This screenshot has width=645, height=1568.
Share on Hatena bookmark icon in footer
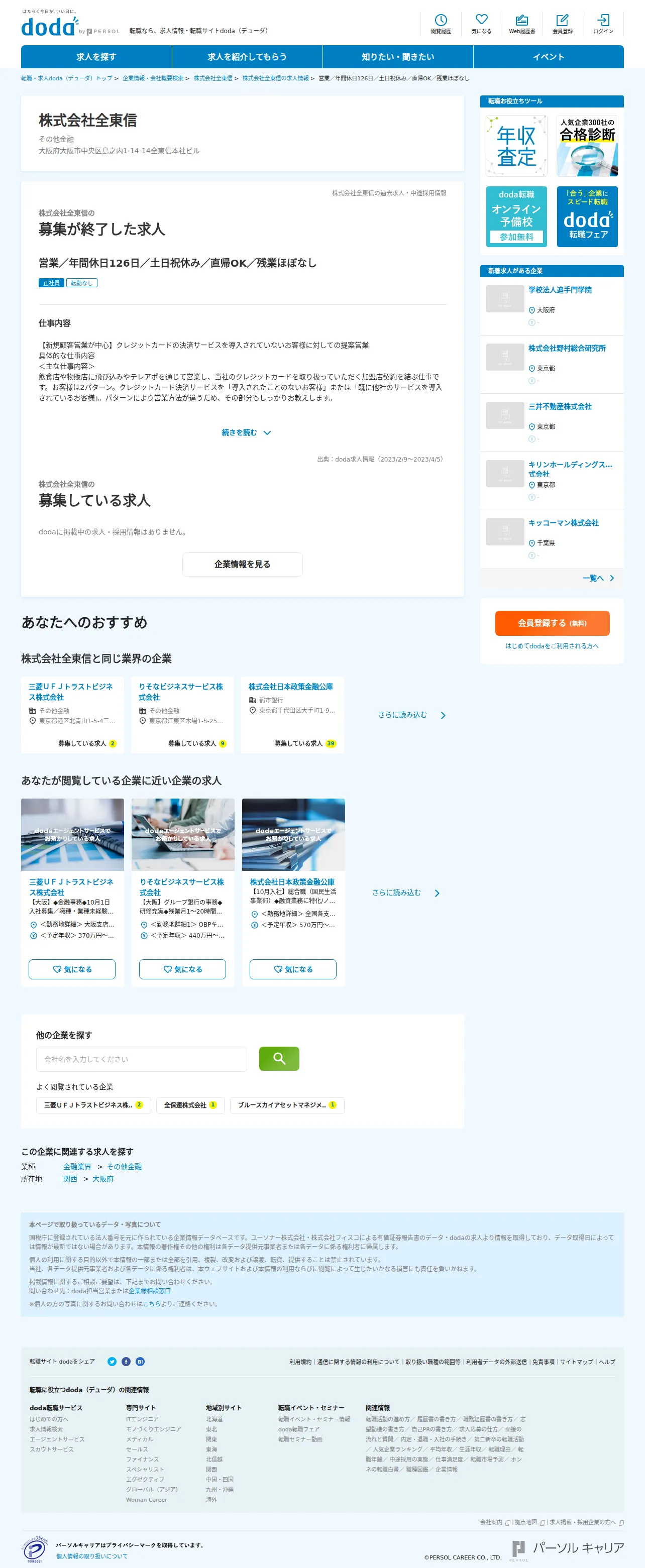coord(140,1362)
